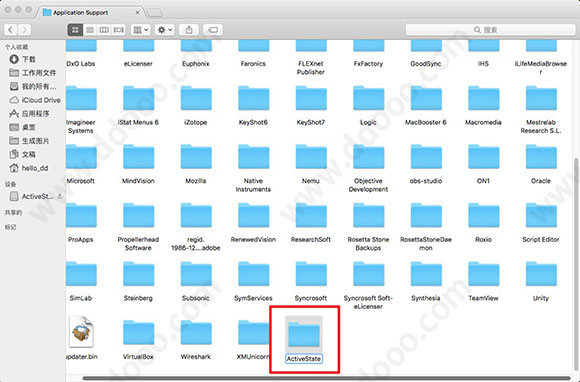This screenshot has width=580, height=382.
Task: Click the Share toolbar button
Action: (x=189, y=30)
